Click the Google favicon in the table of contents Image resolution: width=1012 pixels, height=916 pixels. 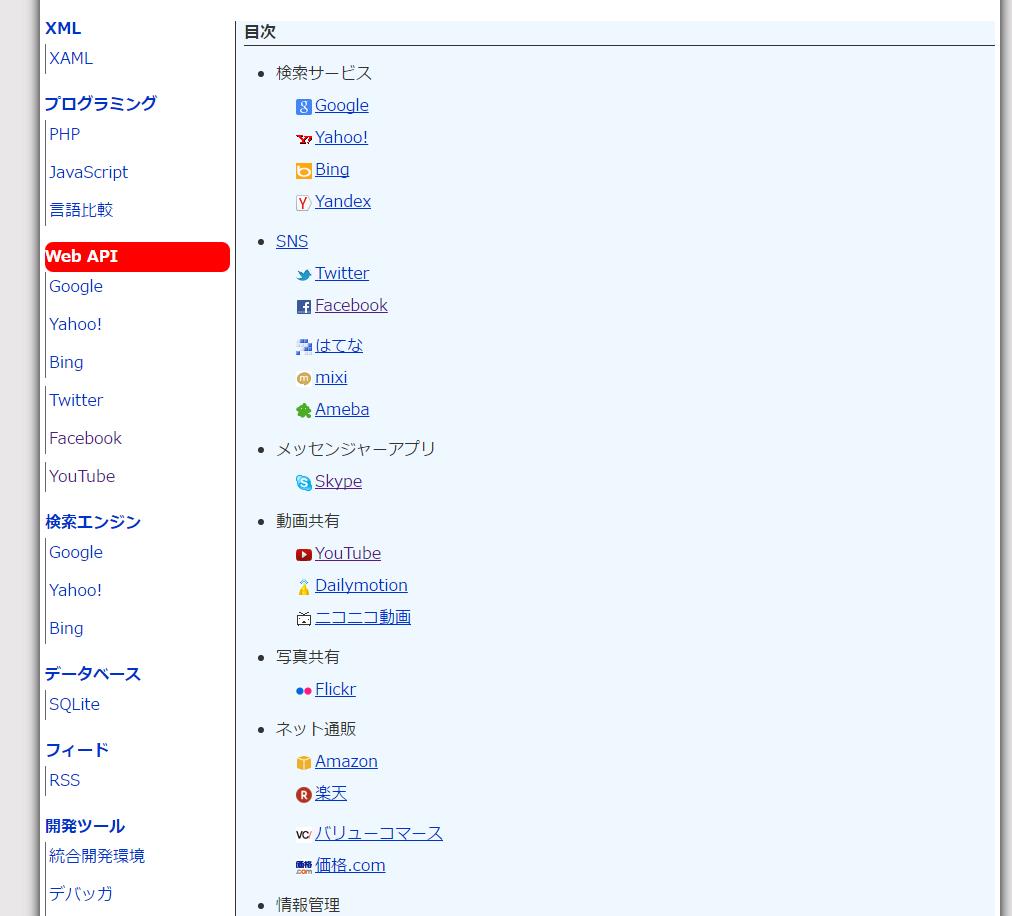(303, 107)
